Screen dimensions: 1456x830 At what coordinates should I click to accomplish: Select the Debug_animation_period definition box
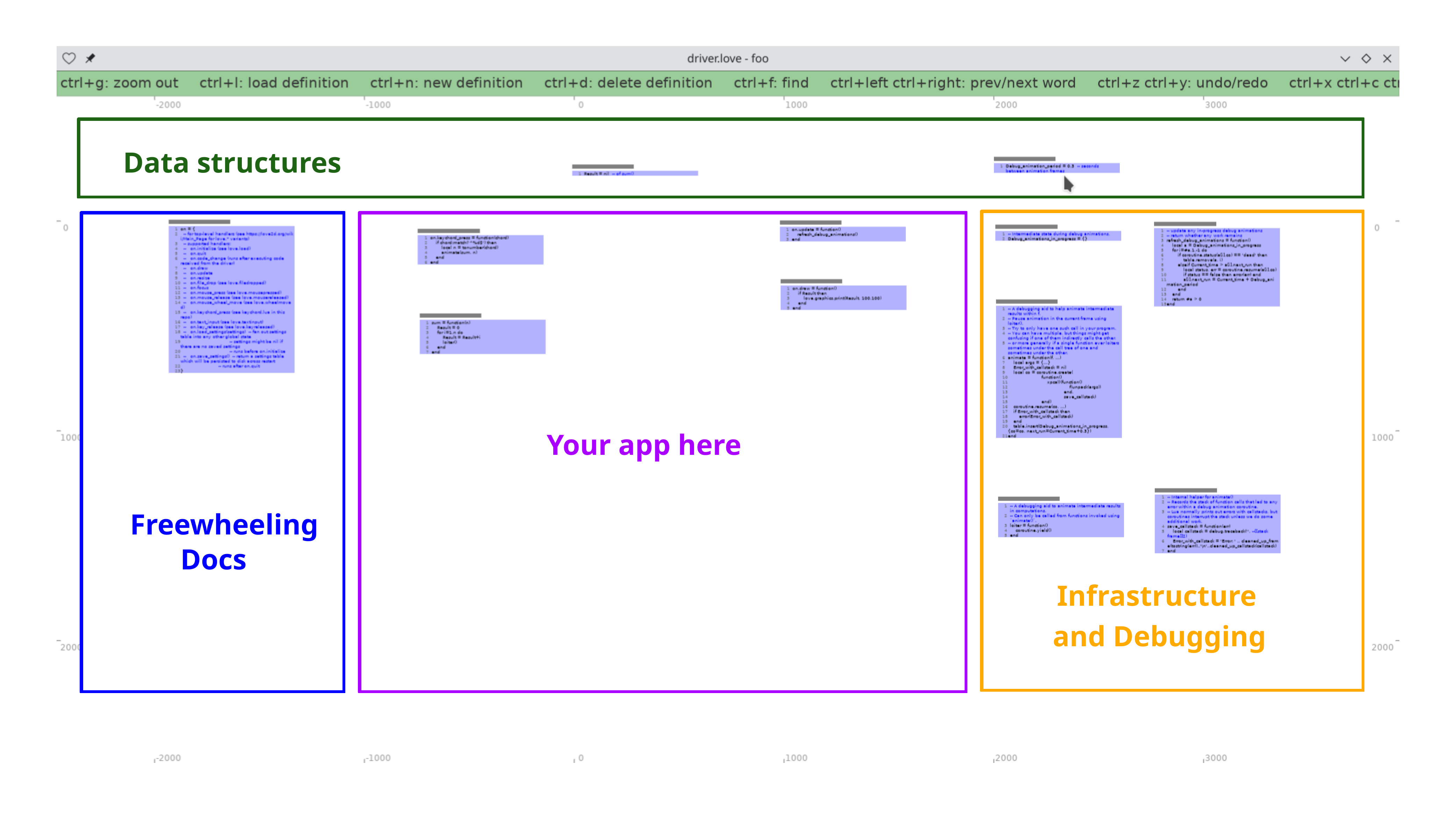1056,168
